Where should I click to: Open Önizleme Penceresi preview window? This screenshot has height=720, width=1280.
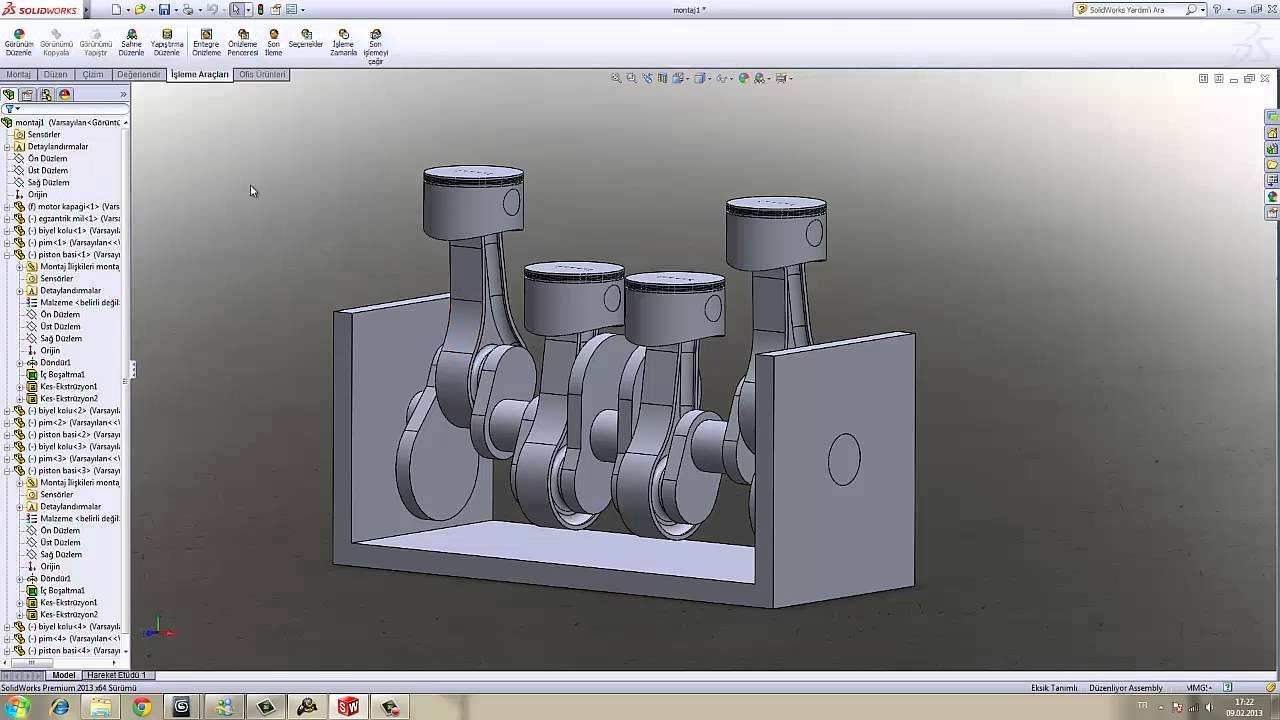click(x=243, y=42)
